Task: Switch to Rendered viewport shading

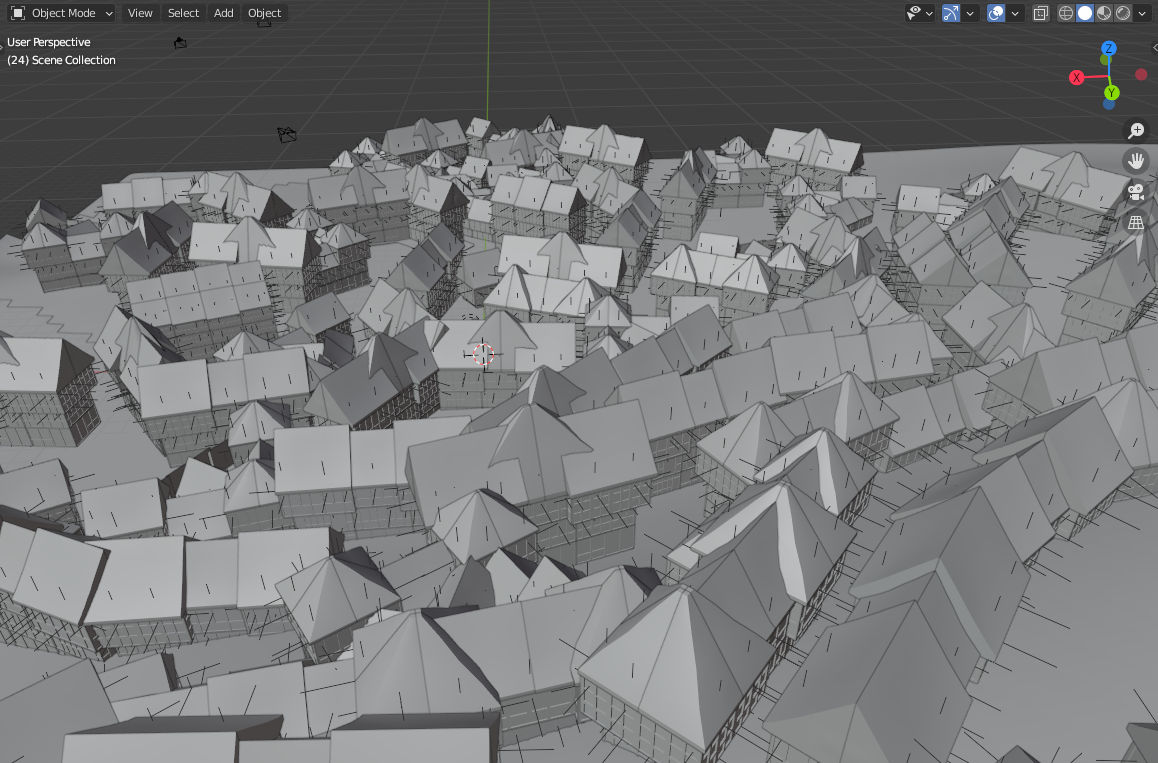Action: 1123,13
